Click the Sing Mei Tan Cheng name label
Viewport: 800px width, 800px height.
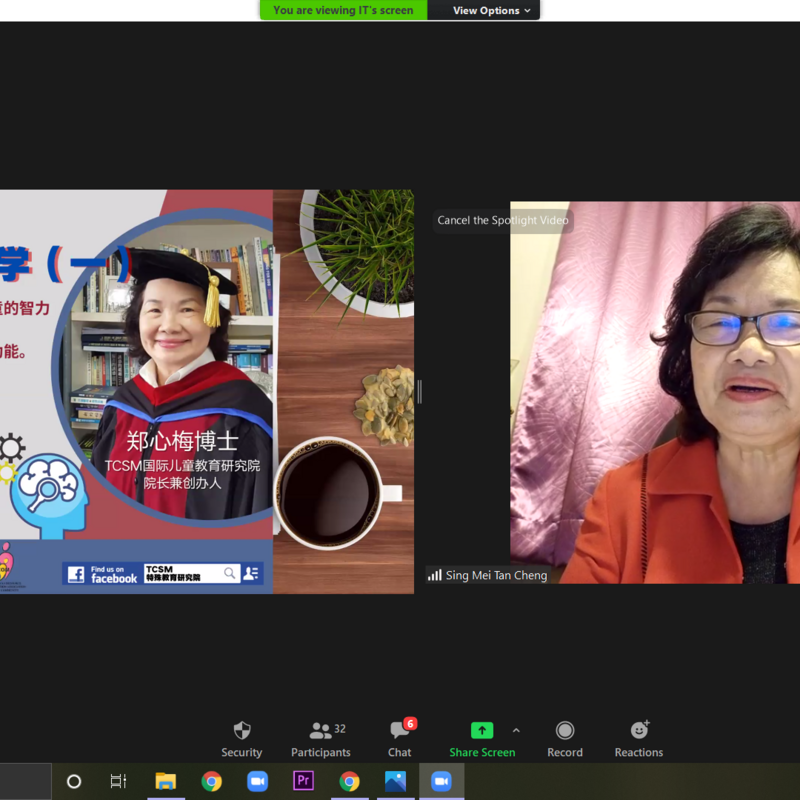[x=496, y=575]
